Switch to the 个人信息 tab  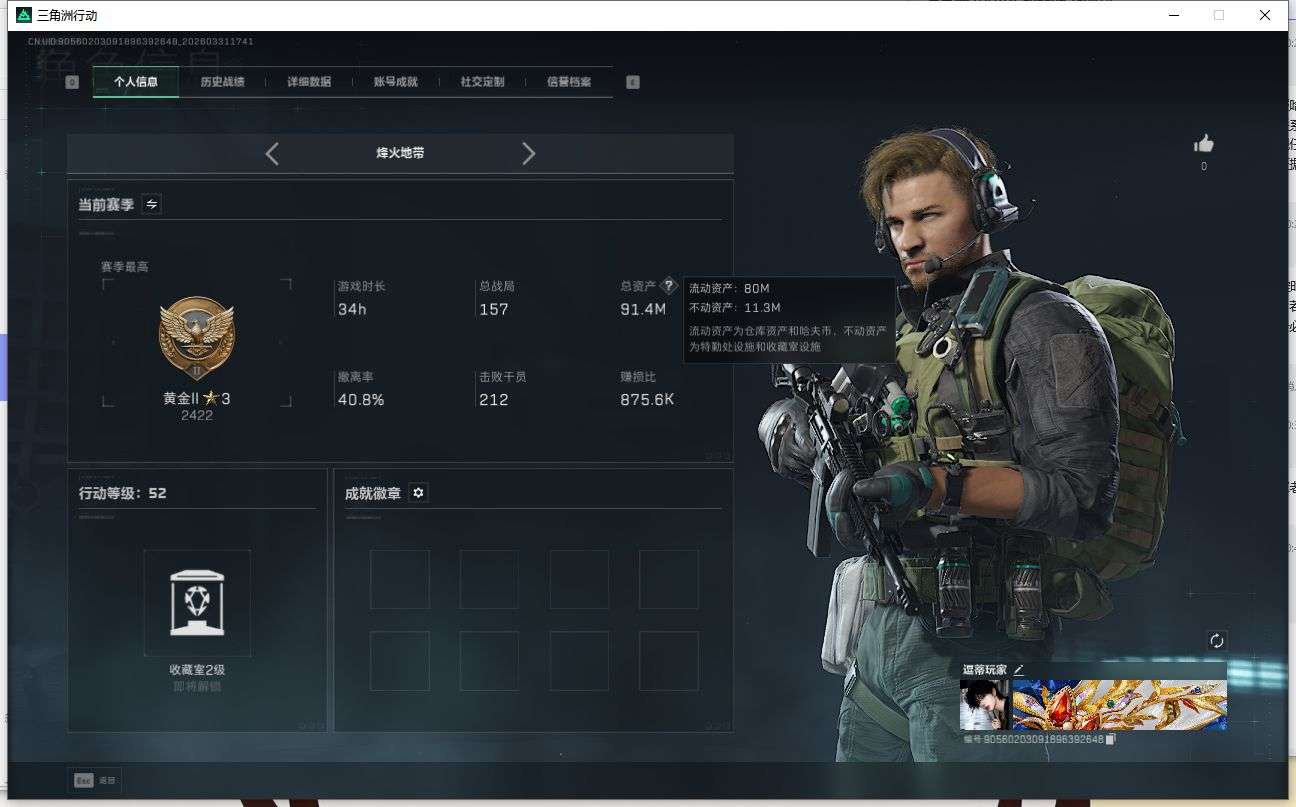pos(136,82)
